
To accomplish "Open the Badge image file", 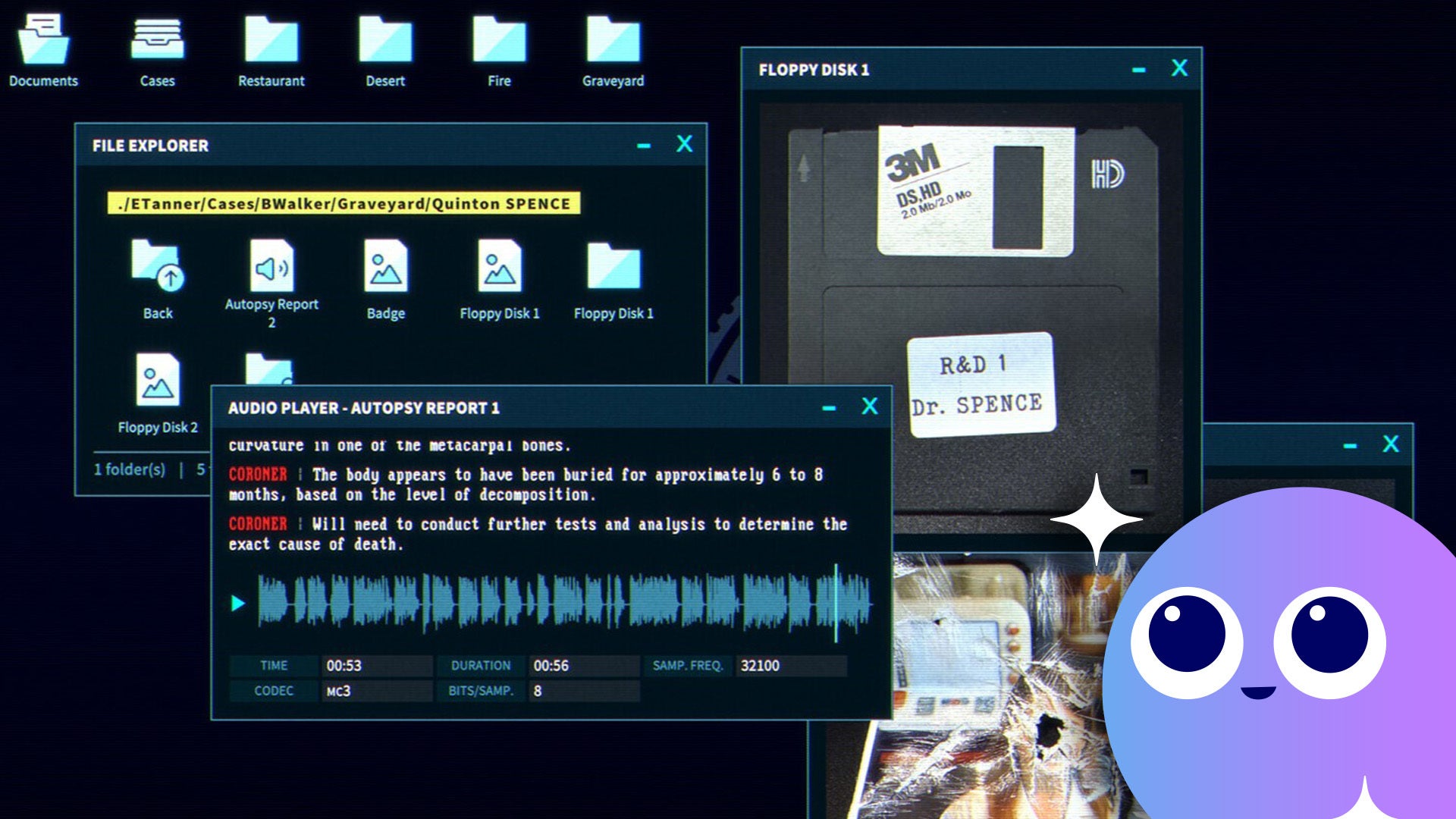I will coord(385,267).
